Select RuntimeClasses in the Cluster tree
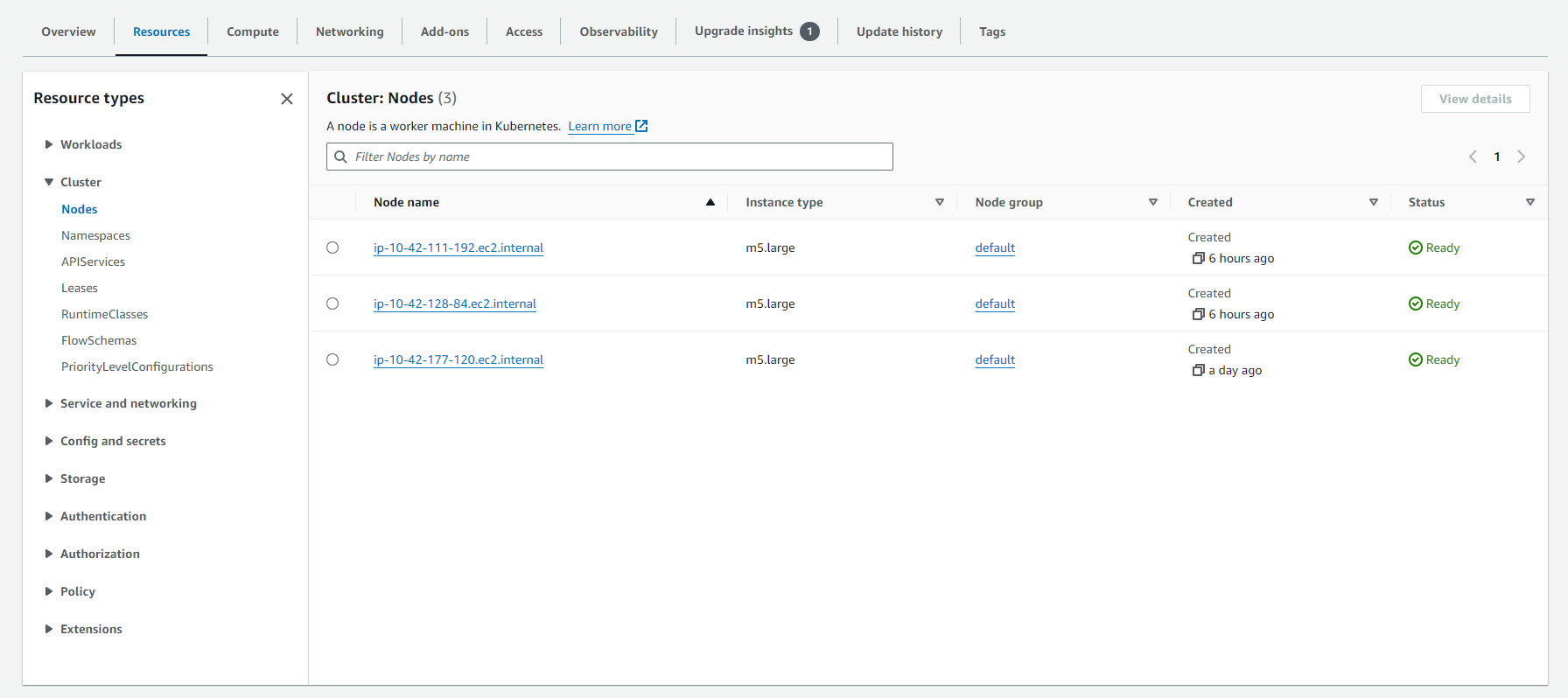Screen dimensions: 1568x698 104,314
